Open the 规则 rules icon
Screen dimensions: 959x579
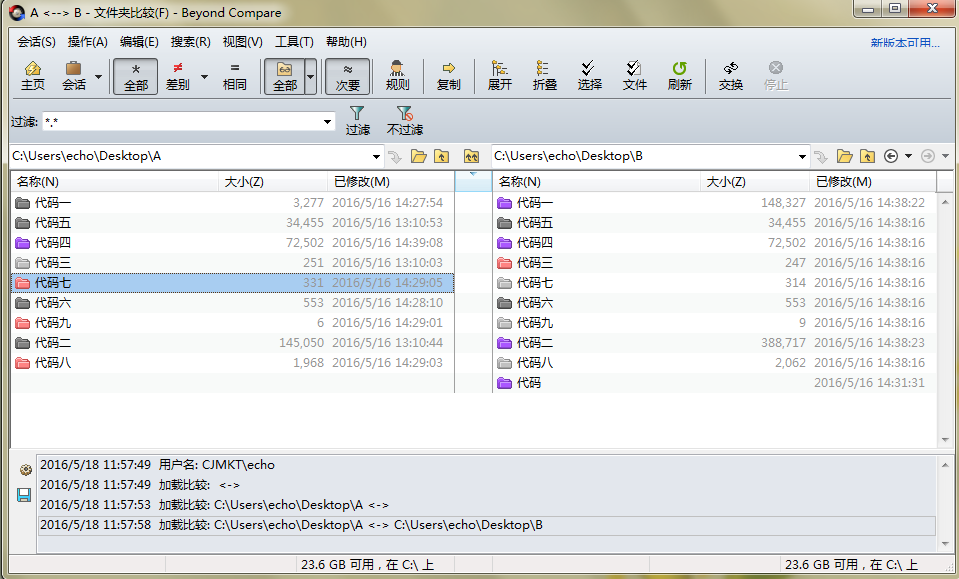(398, 76)
